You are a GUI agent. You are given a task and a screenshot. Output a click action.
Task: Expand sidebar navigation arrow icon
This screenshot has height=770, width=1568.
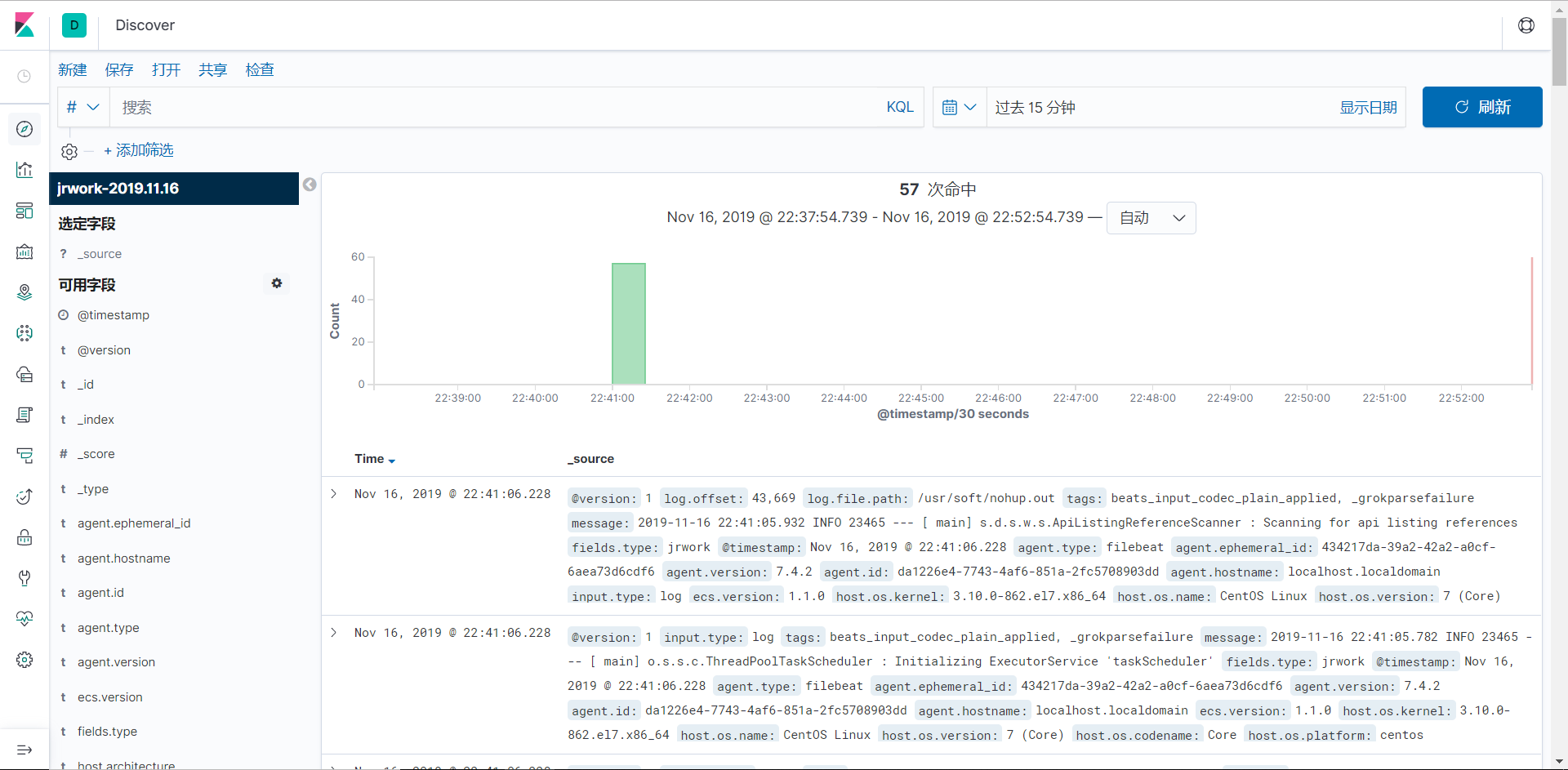24,750
